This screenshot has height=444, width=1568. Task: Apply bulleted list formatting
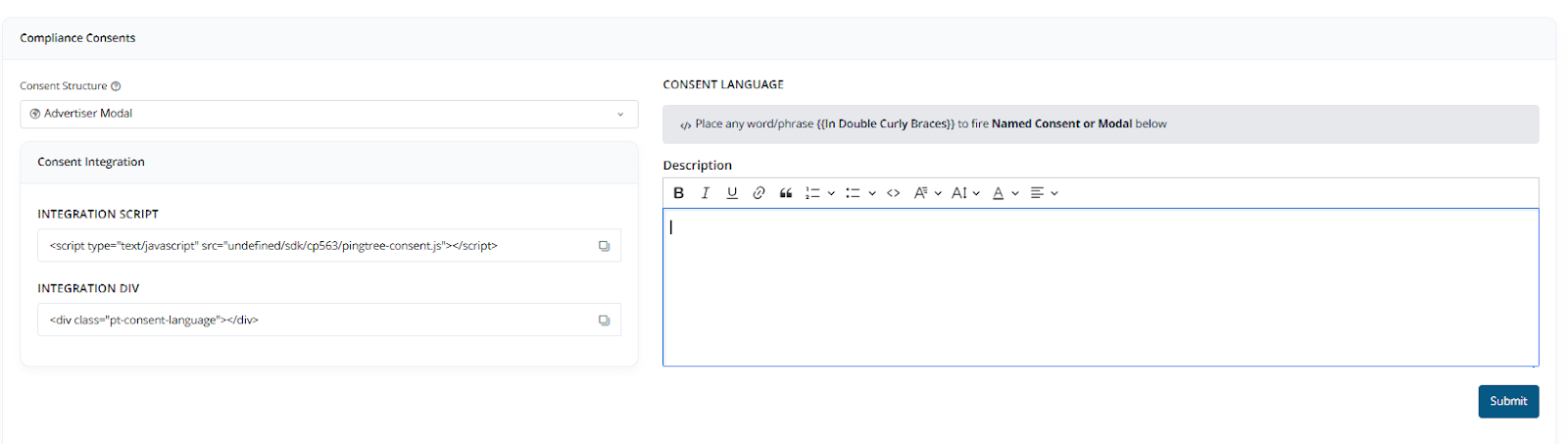pos(853,193)
